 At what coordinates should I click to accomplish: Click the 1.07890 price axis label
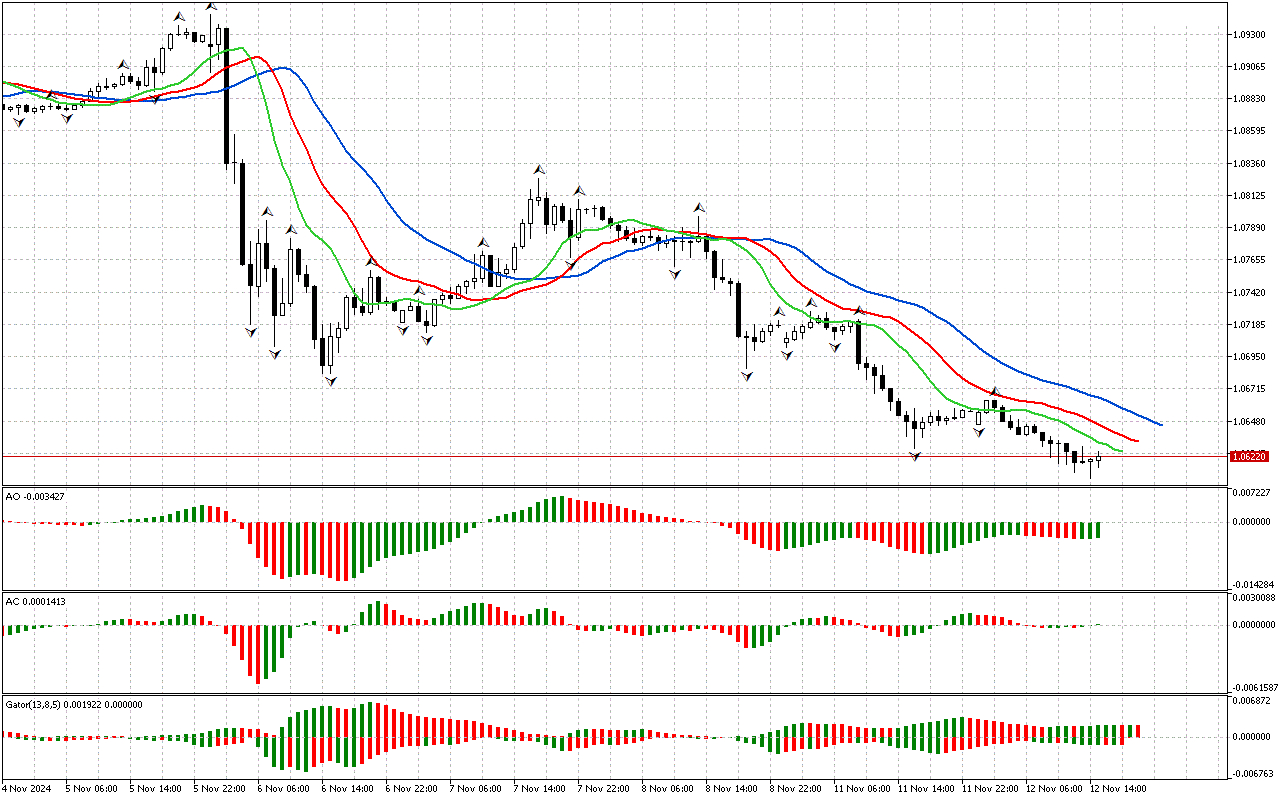click(1251, 228)
